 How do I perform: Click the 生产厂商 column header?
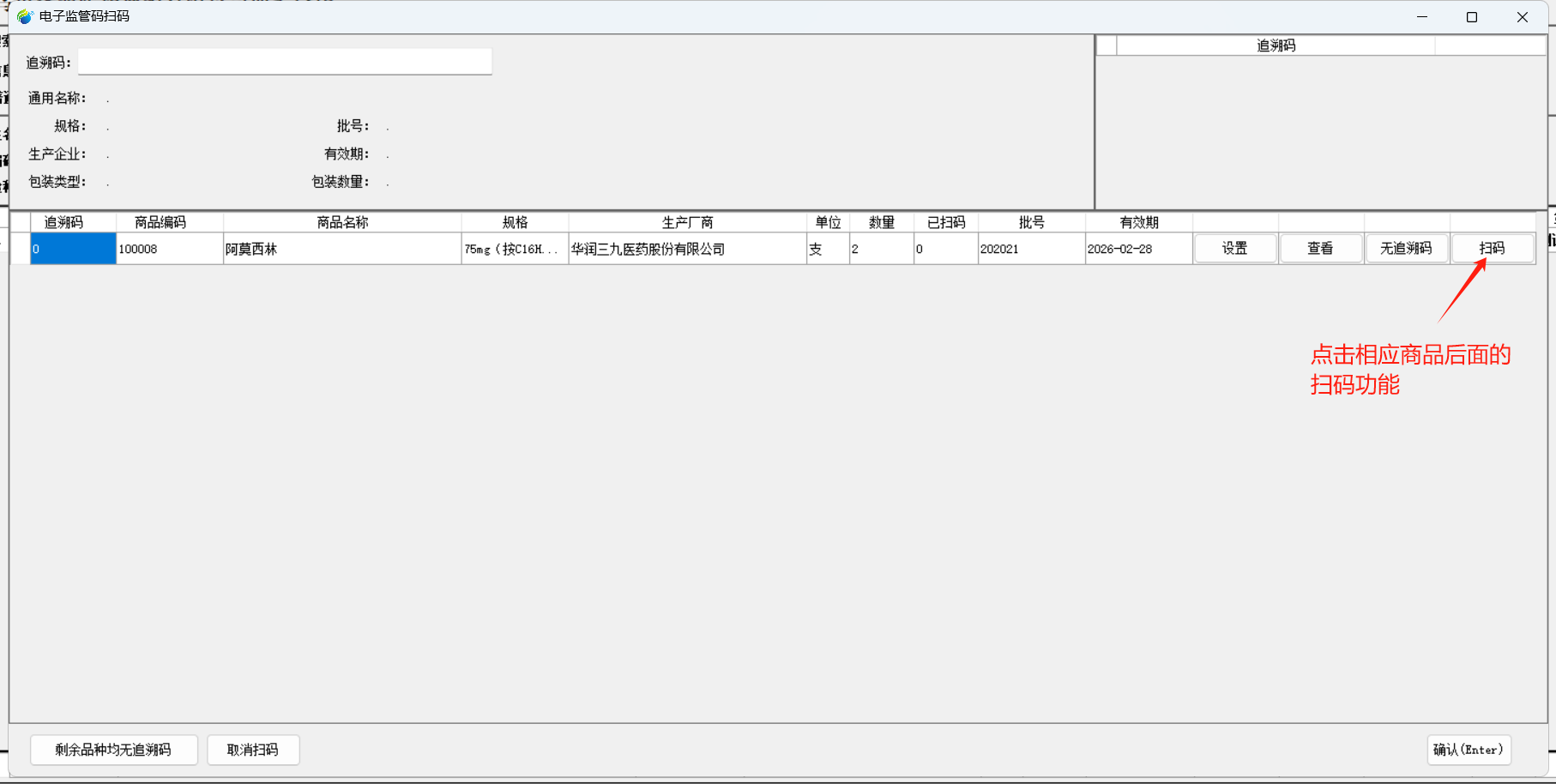(687, 222)
